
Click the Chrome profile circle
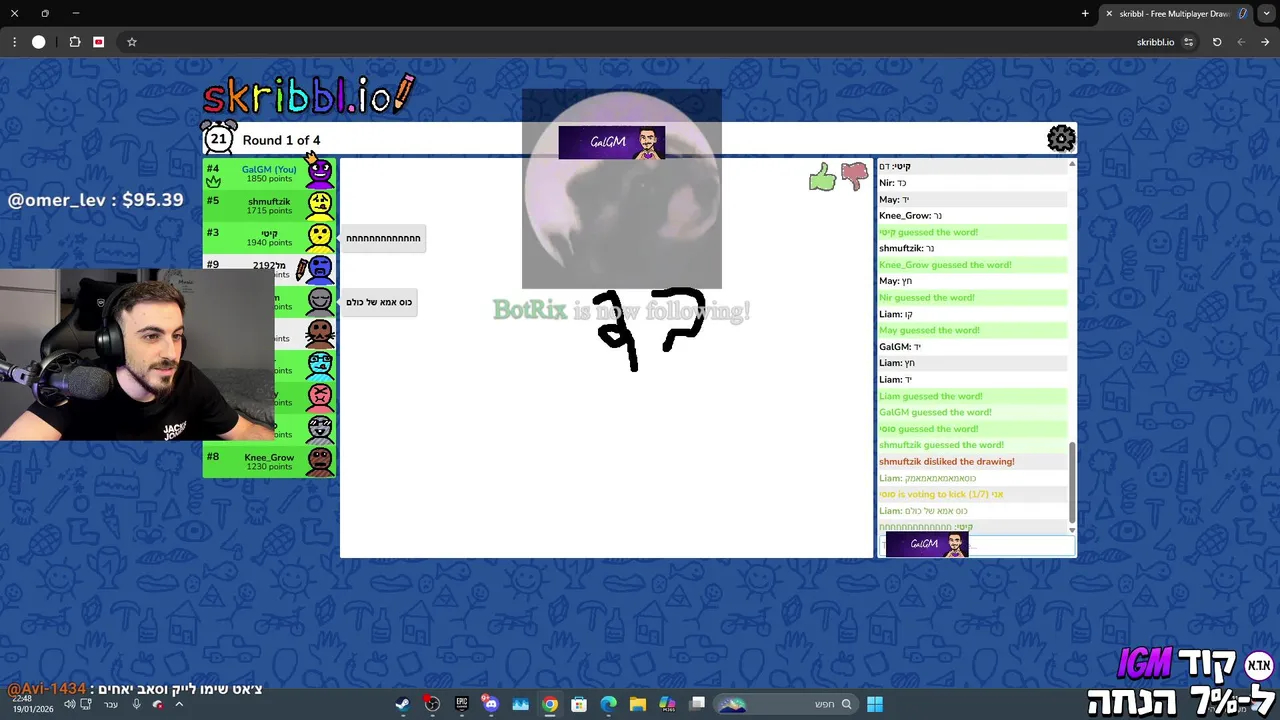38,42
